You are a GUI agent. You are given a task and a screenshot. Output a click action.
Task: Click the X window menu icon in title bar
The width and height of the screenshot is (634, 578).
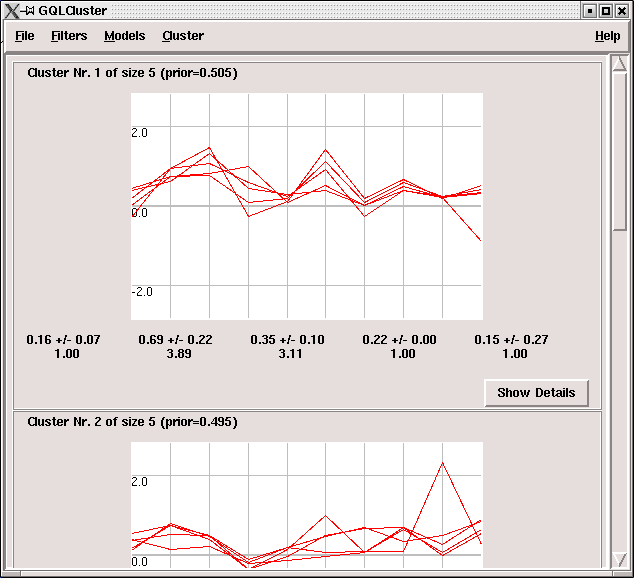[11, 10]
